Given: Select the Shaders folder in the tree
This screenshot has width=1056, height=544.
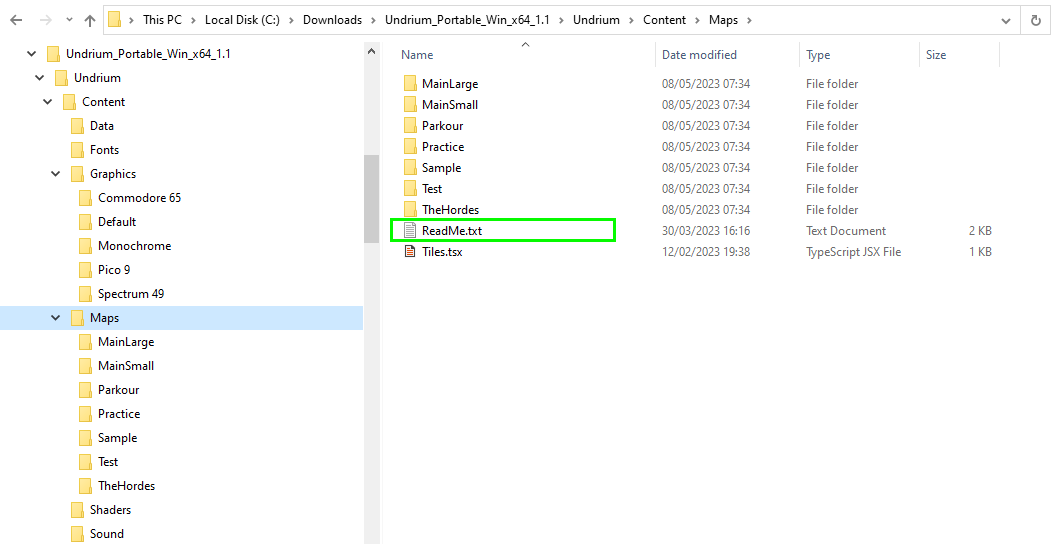Looking at the screenshot, I should tap(110, 510).
